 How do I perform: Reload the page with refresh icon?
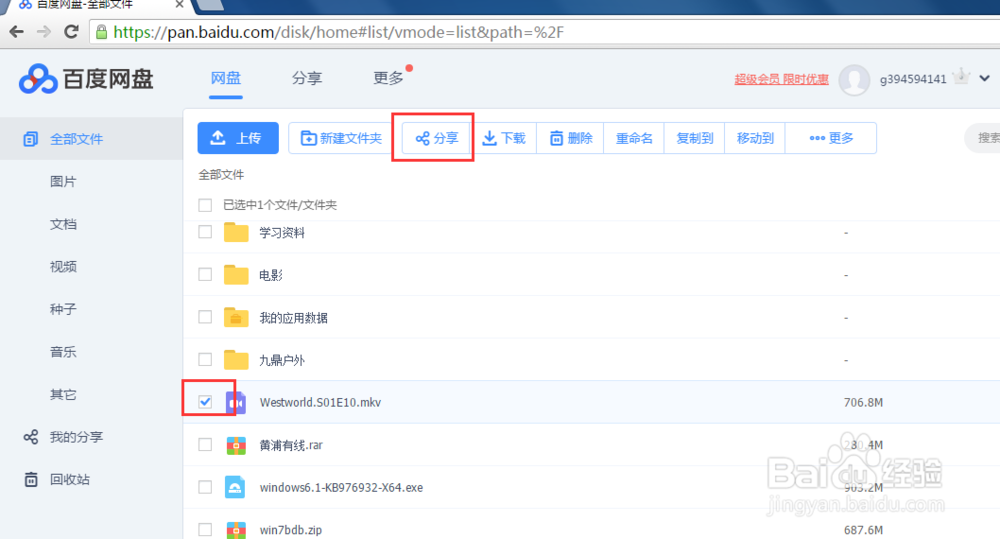(x=71, y=32)
